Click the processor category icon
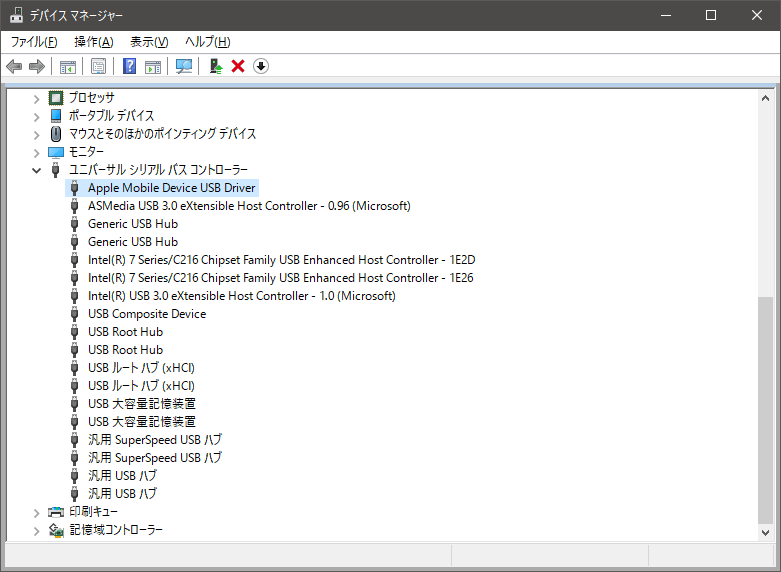781x572 pixels. [x=56, y=98]
